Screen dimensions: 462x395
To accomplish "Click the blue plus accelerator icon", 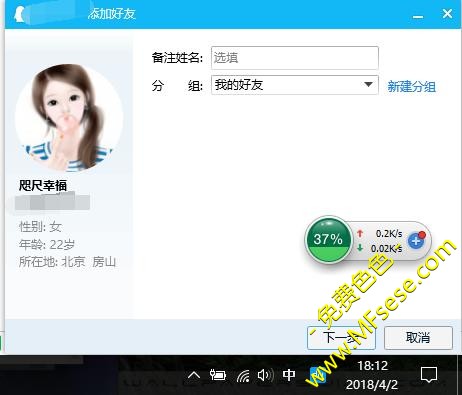I will point(416,240).
